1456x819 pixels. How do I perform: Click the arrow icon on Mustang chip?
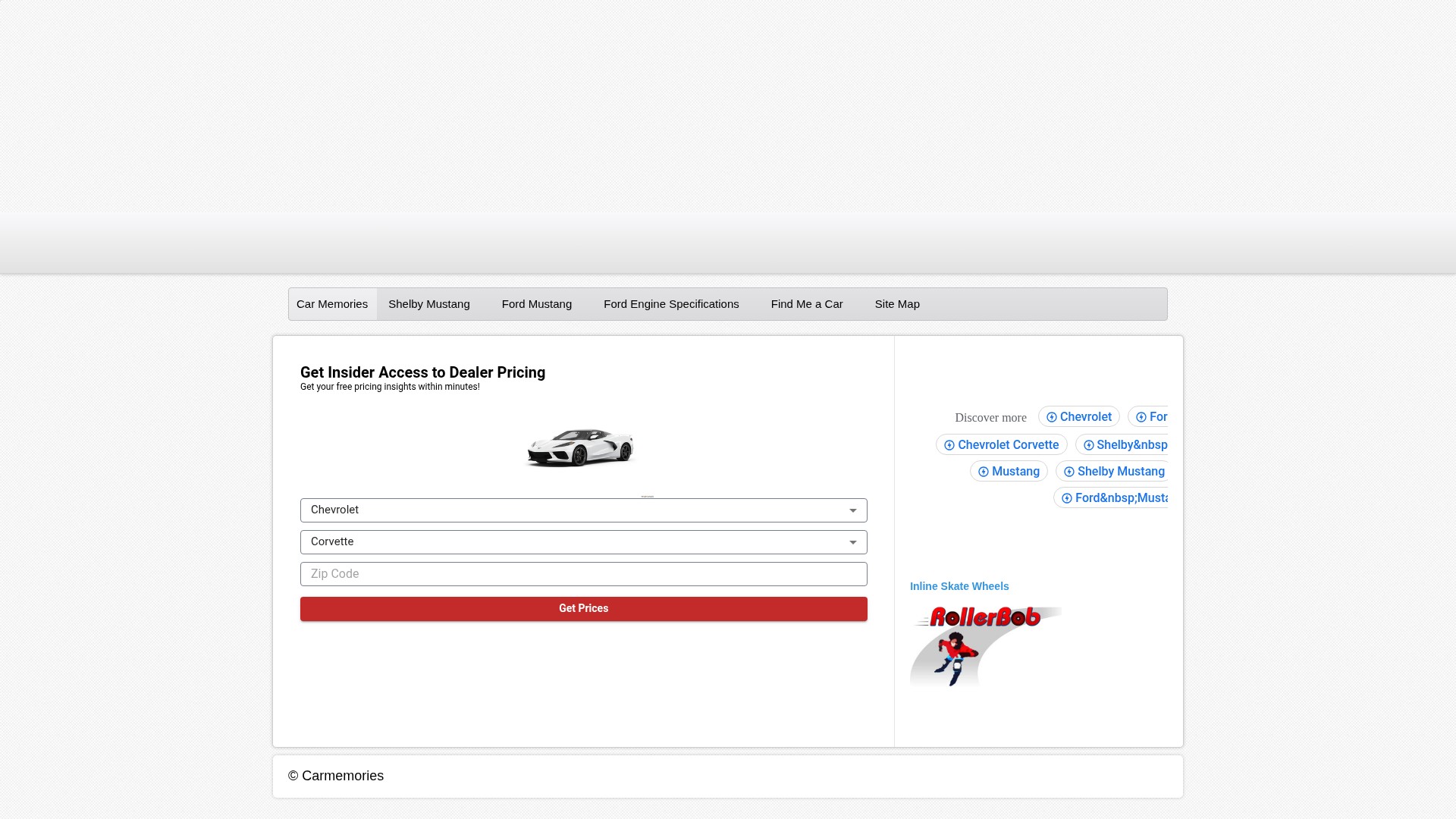coord(984,472)
